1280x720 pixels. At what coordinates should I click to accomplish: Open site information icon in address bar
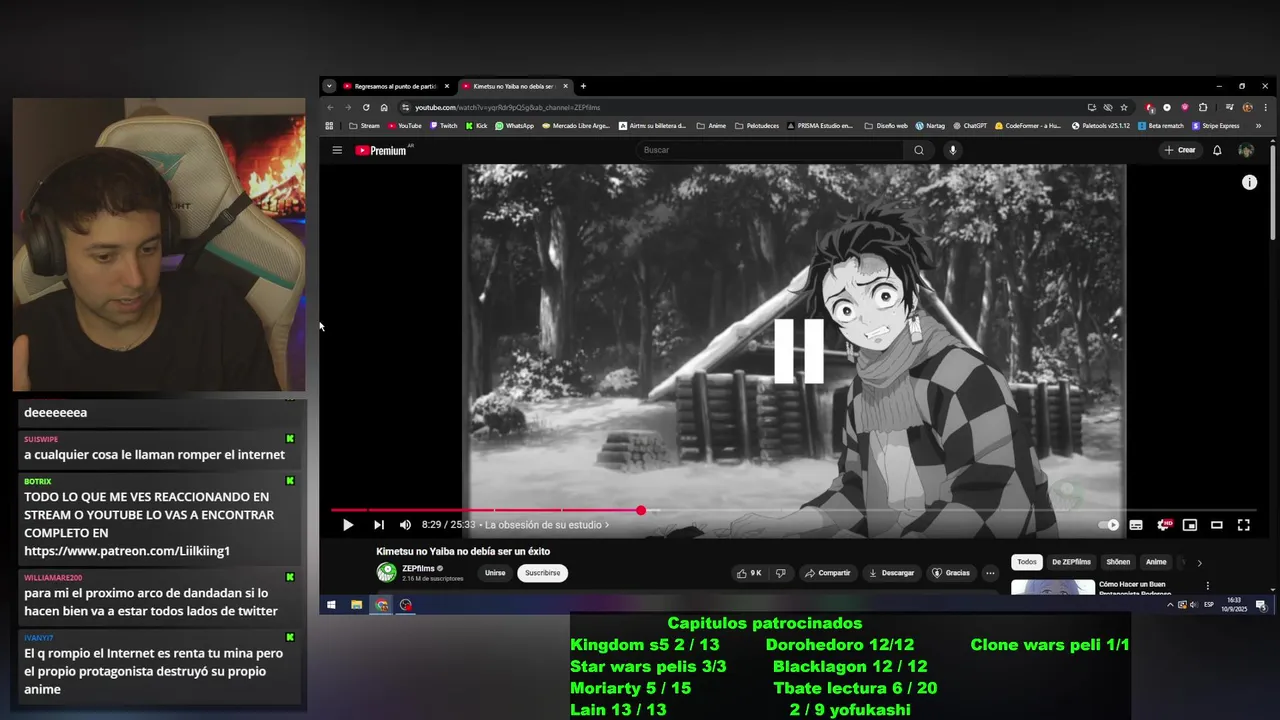coord(406,107)
